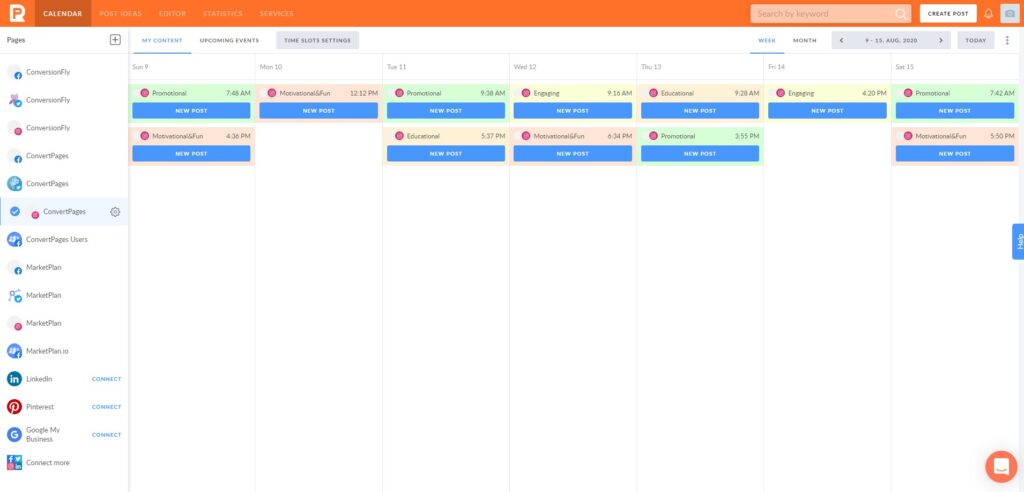Click Instagram icon in Sunday 7:48 AM slot
The height and width of the screenshot is (492, 1024).
(144, 93)
